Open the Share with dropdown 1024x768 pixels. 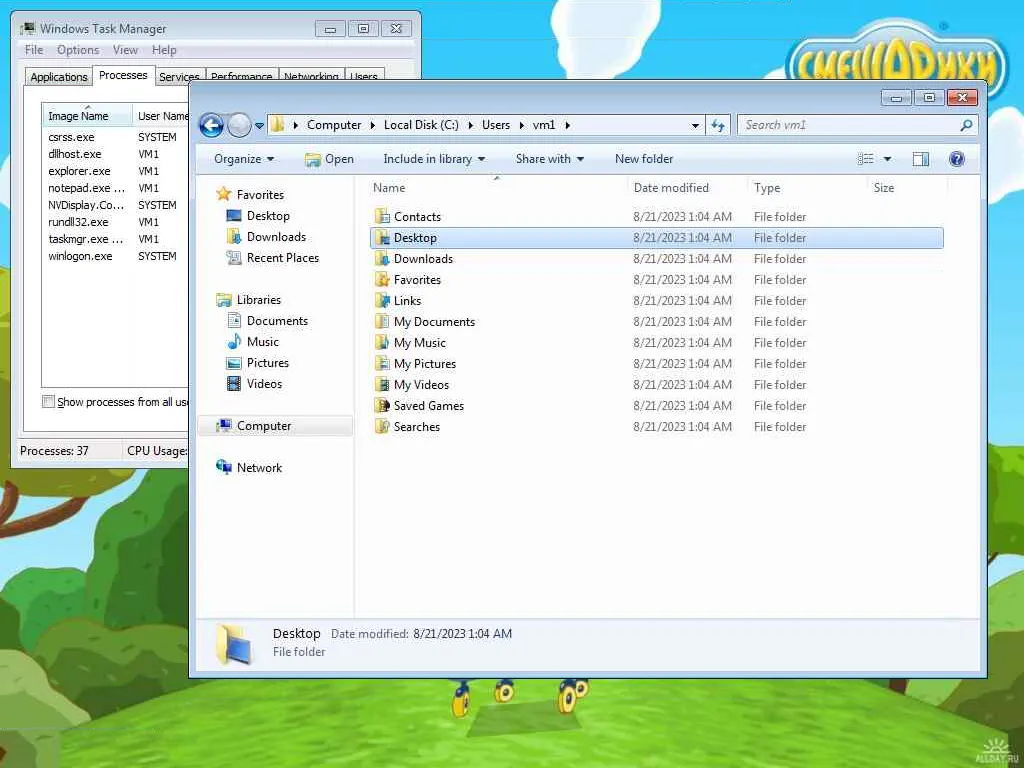(x=550, y=159)
